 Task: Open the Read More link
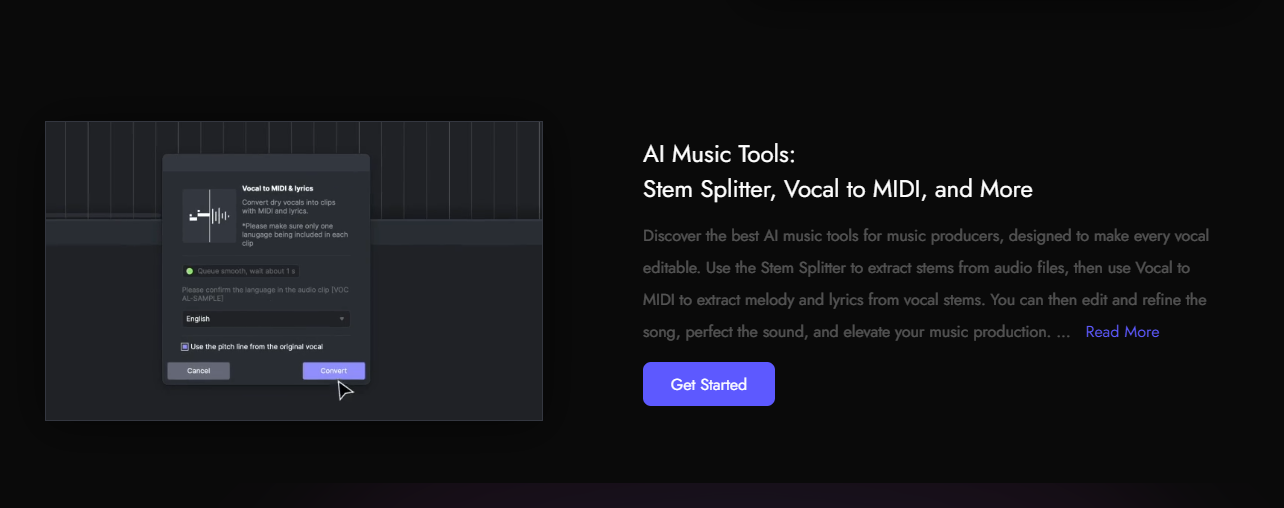[x=1122, y=332]
